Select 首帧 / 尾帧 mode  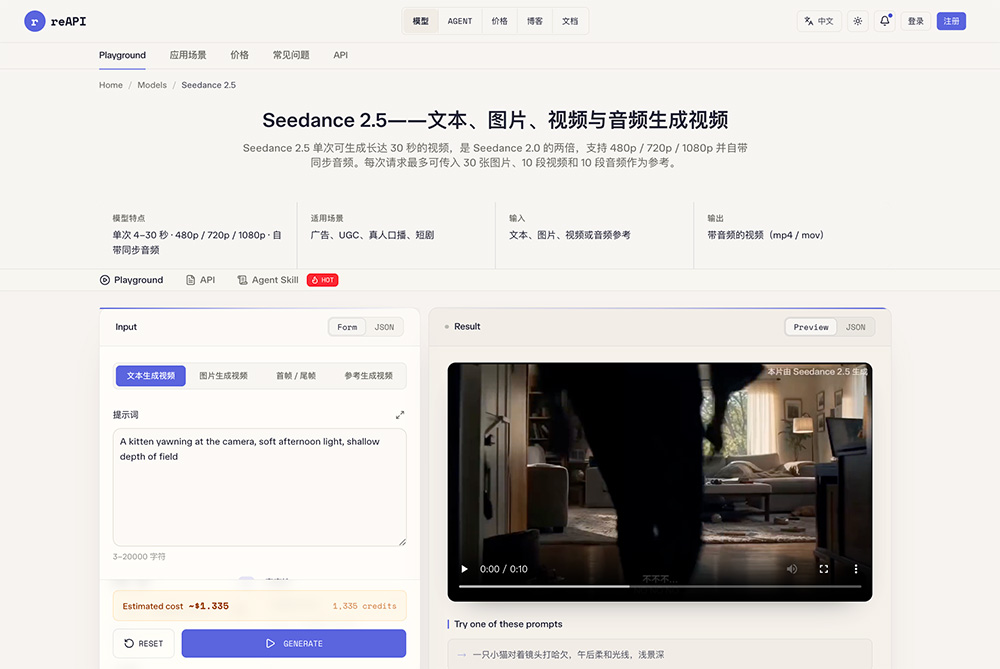296,376
